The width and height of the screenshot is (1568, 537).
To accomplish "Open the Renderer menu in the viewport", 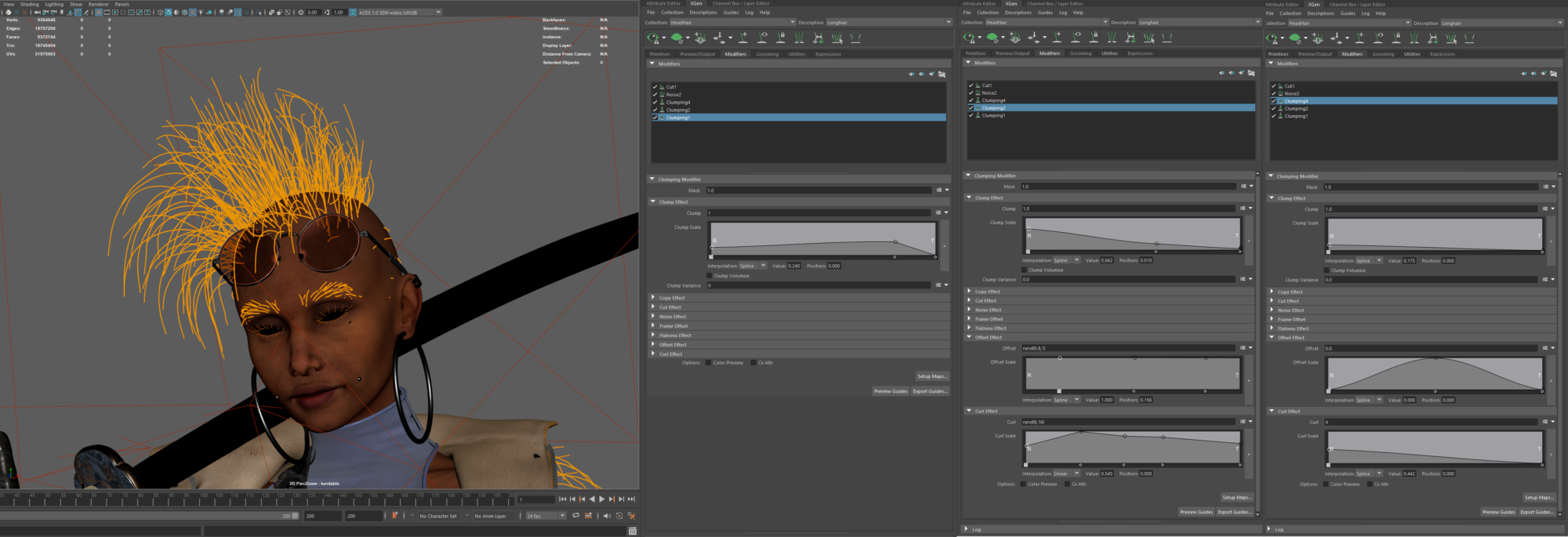I will [98, 4].
